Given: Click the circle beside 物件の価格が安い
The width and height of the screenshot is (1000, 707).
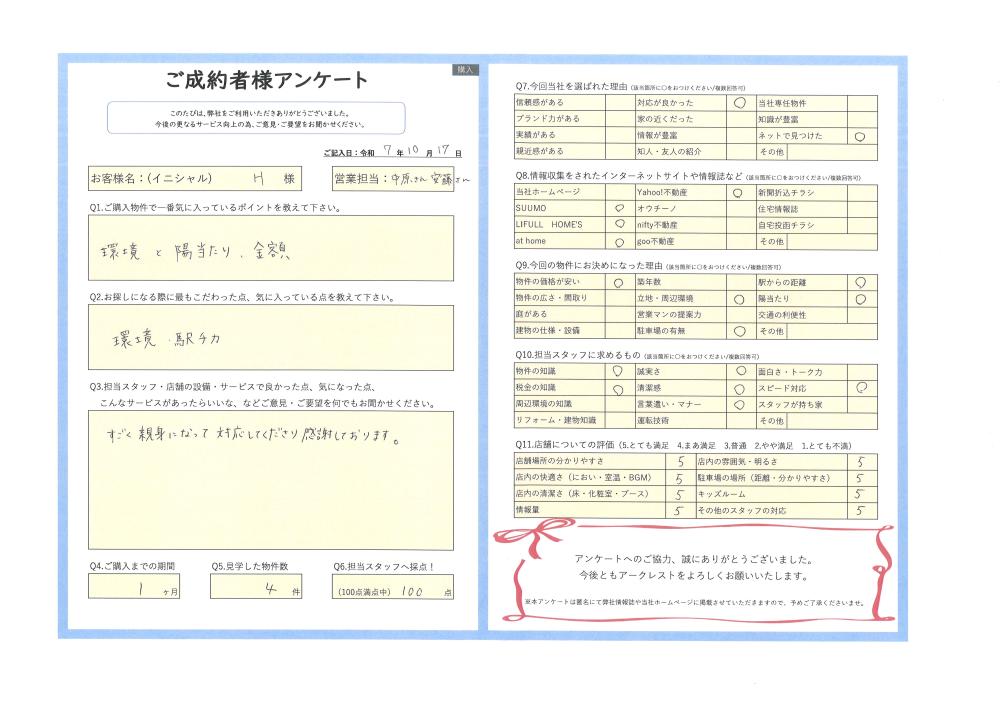Looking at the screenshot, I should (x=618, y=283).
